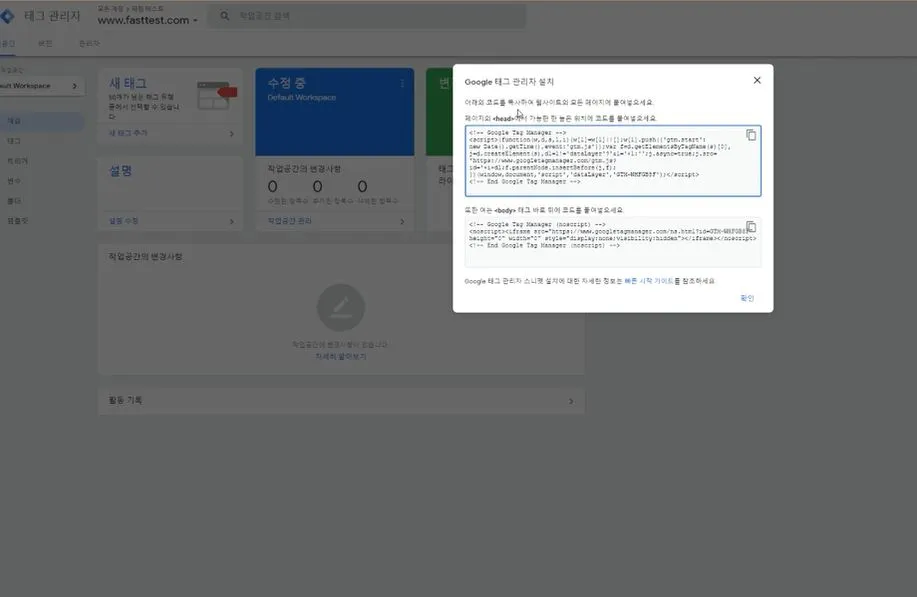
Task: Switch to the 버전 (Versions) tab
Action: [45, 43]
